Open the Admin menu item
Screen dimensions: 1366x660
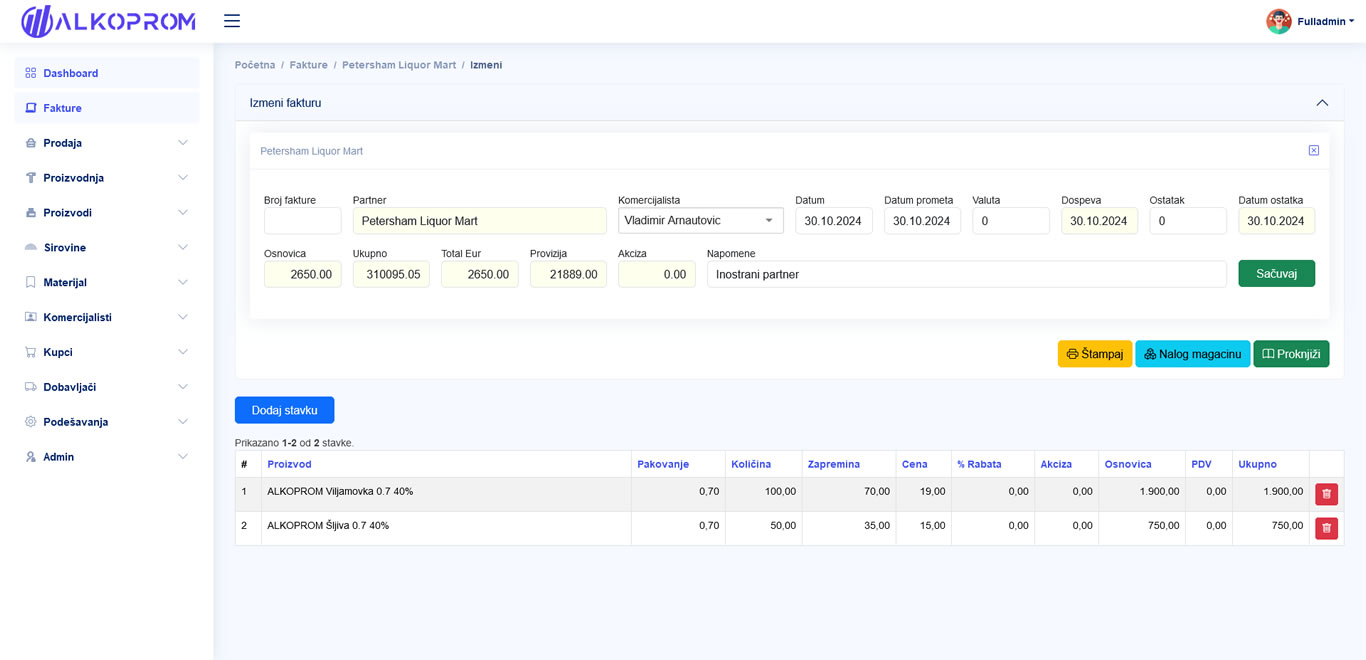(x=106, y=457)
